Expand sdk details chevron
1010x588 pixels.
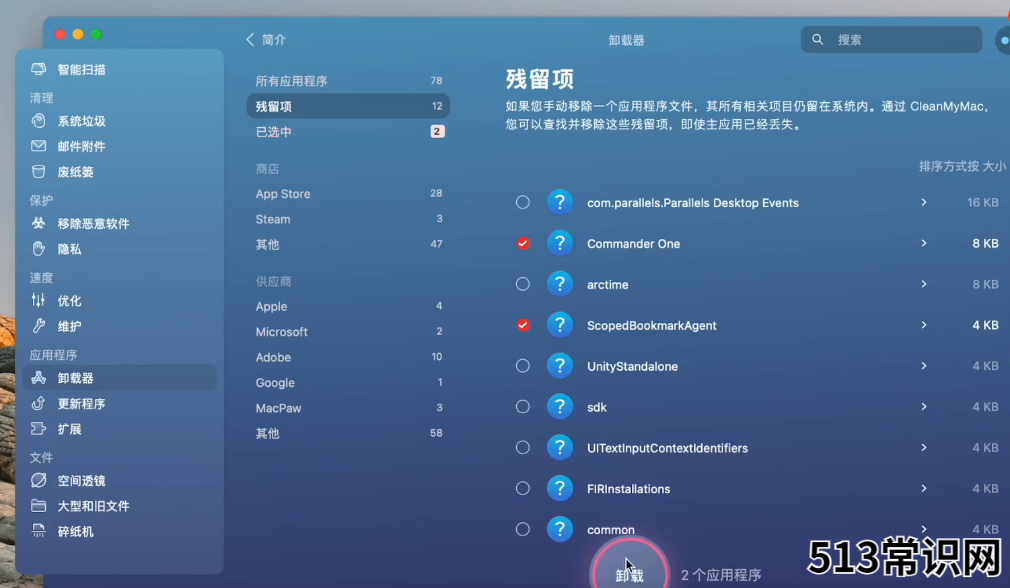(924, 406)
